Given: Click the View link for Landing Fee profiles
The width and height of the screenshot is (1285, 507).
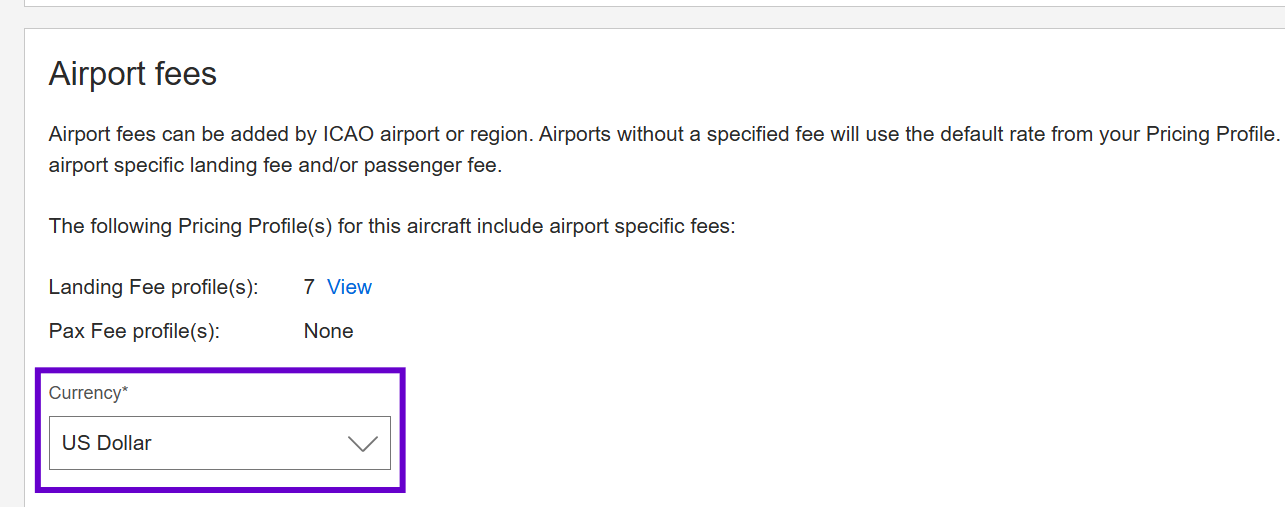Looking at the screenshot, I should [x=349, y=287].
